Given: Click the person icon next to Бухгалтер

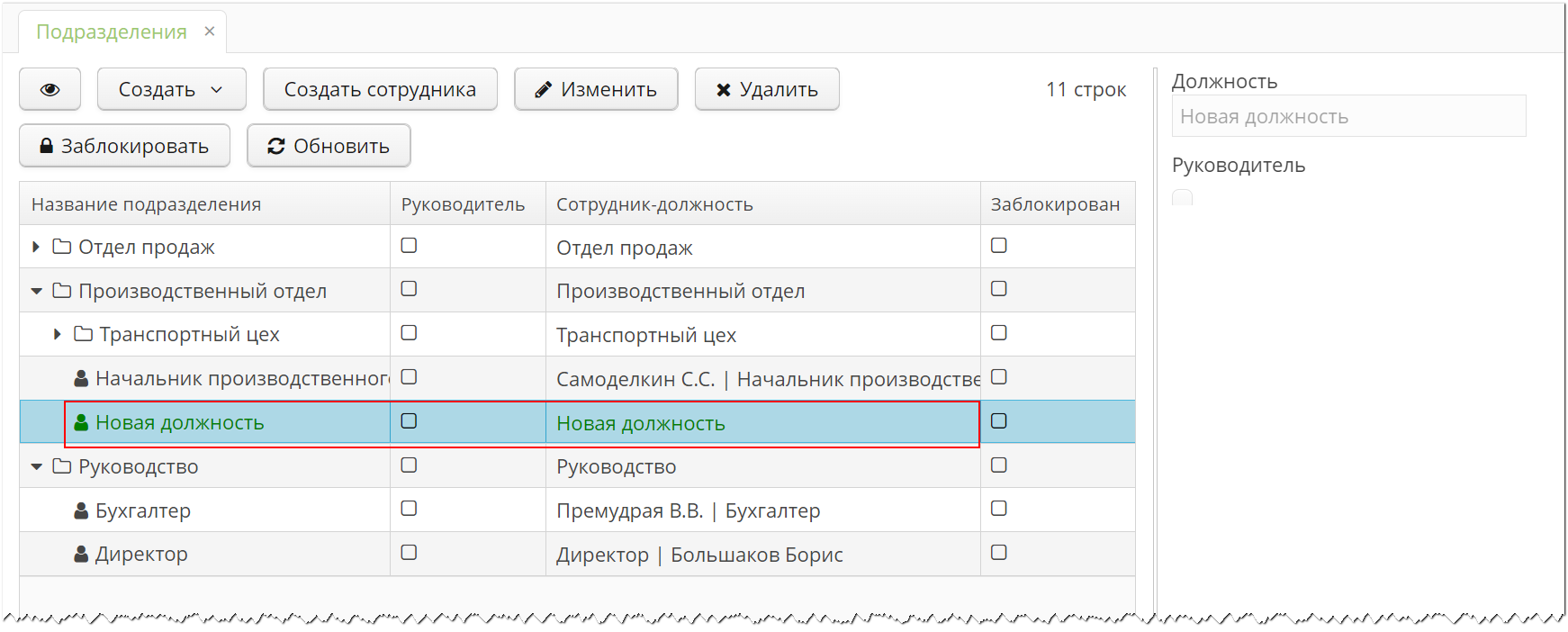Looking at the screenshot, I should 79,510.
